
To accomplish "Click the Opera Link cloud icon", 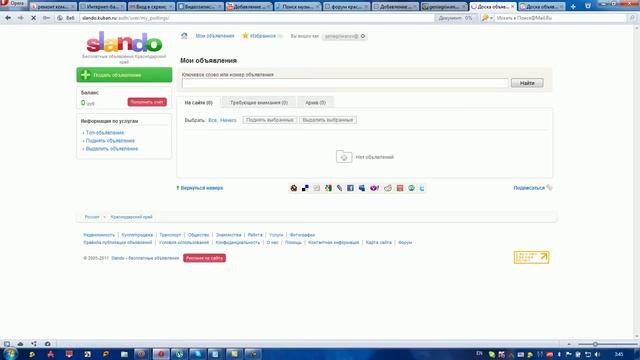I will pyautogui.click(x=20, y=344).
